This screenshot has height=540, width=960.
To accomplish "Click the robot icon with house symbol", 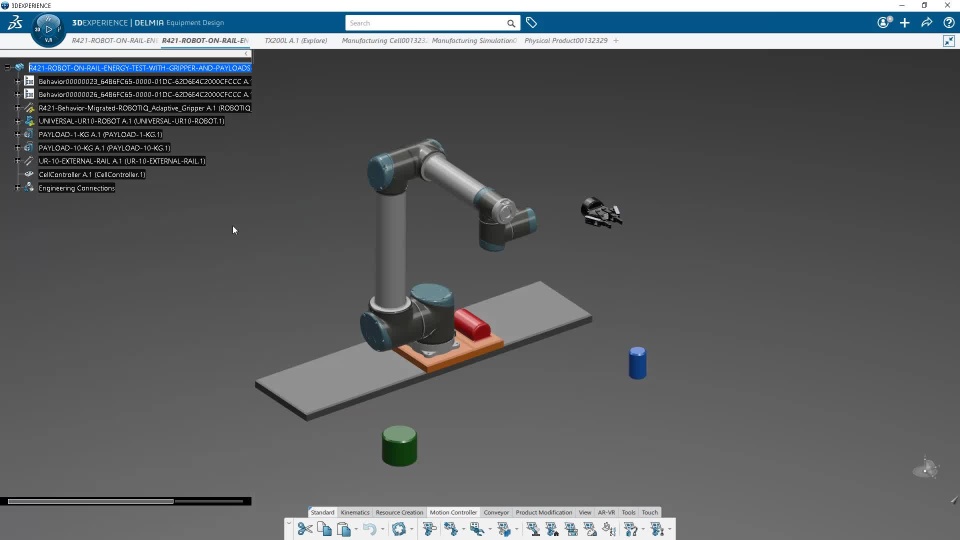I will (x=552, y=528).
